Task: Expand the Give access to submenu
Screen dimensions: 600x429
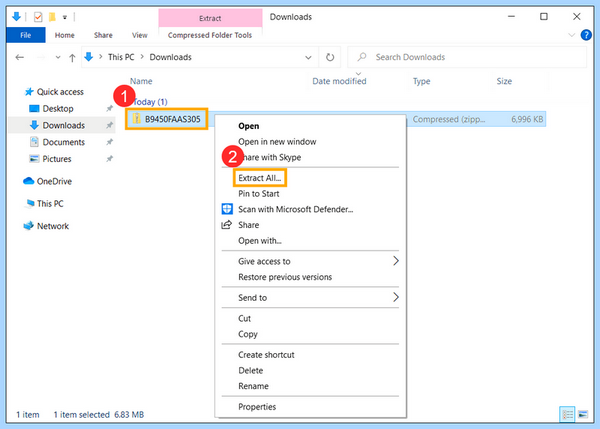Action: 310,261
